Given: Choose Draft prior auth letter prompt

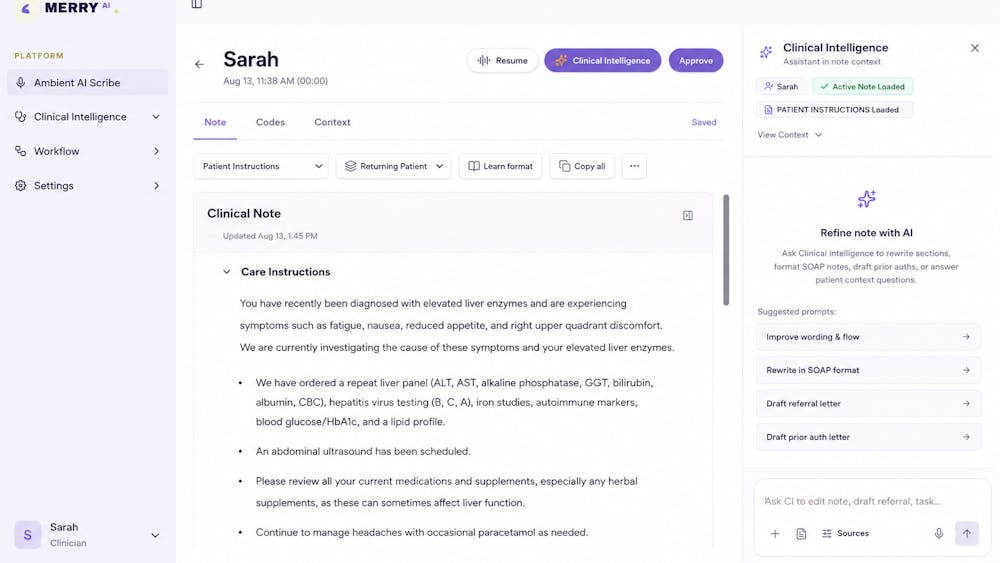Looking at the screenshot, I should tap(868, 437).
